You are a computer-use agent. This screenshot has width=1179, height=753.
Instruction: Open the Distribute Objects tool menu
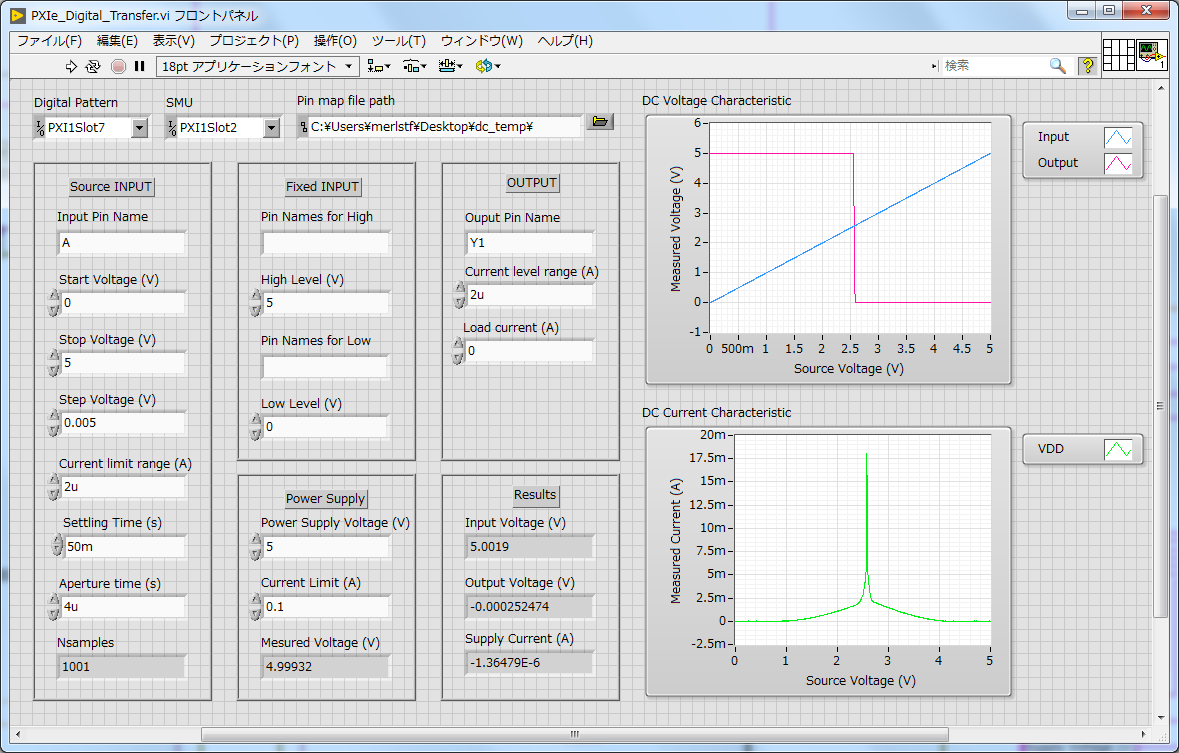point(414,66)
